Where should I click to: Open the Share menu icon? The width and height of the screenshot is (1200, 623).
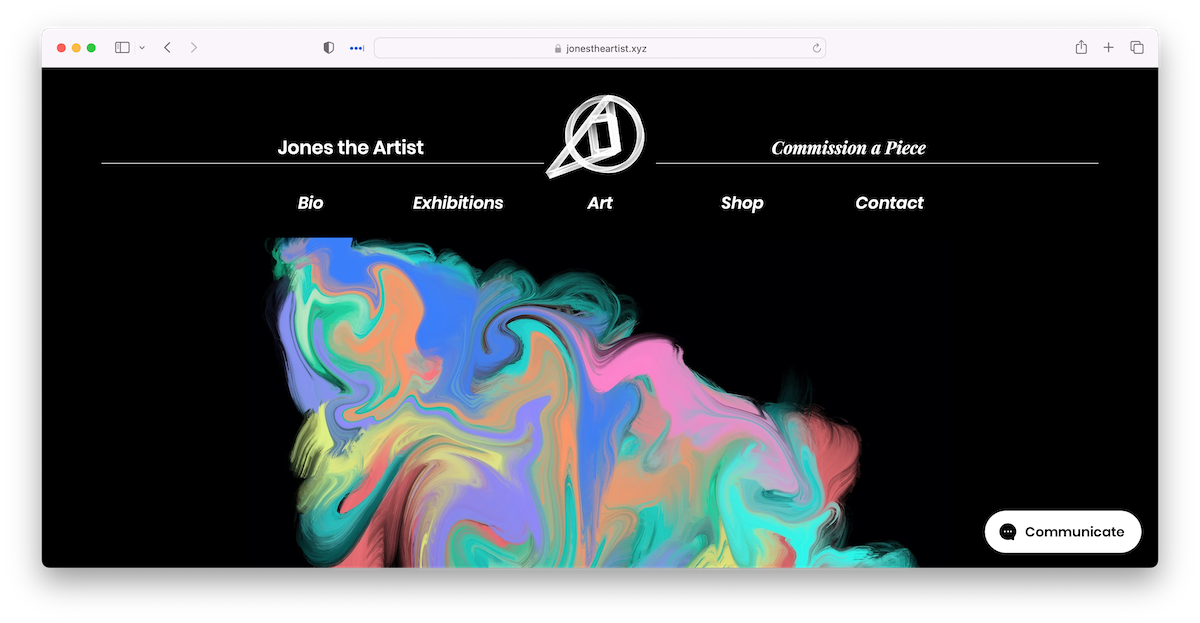click(x=1081, y=47)
